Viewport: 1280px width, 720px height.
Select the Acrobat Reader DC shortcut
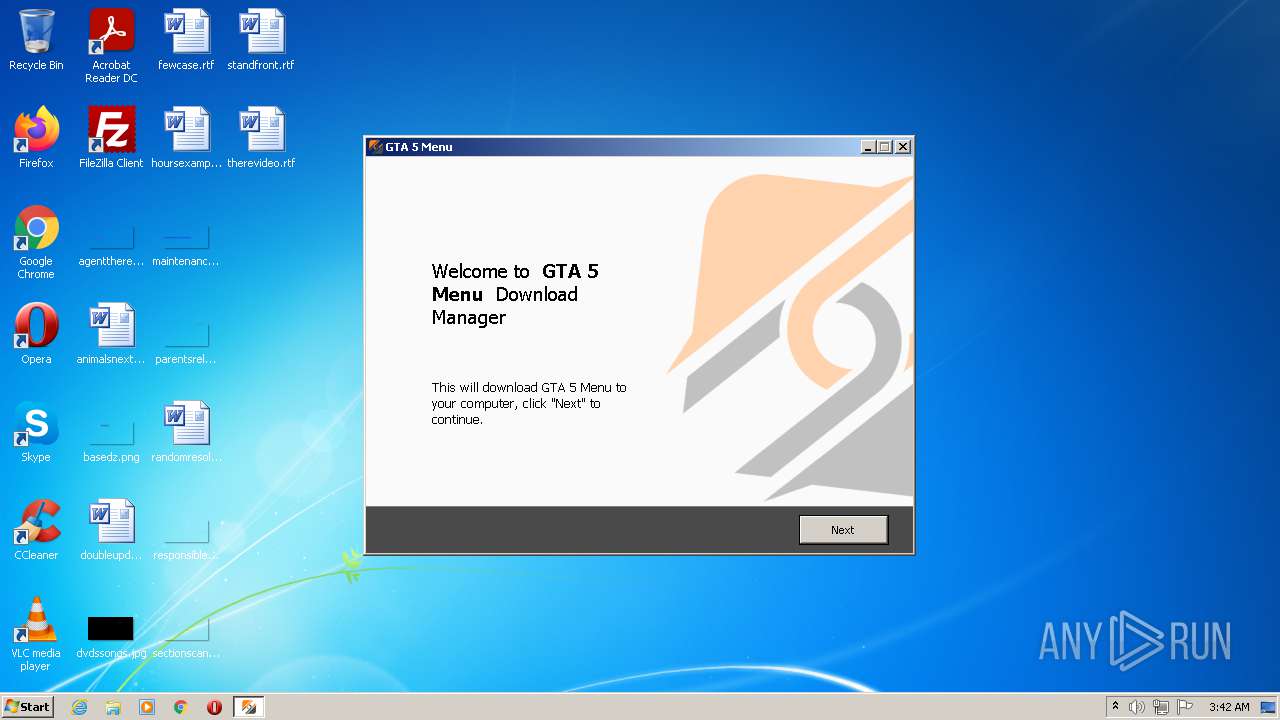click(x=111, y=46)
